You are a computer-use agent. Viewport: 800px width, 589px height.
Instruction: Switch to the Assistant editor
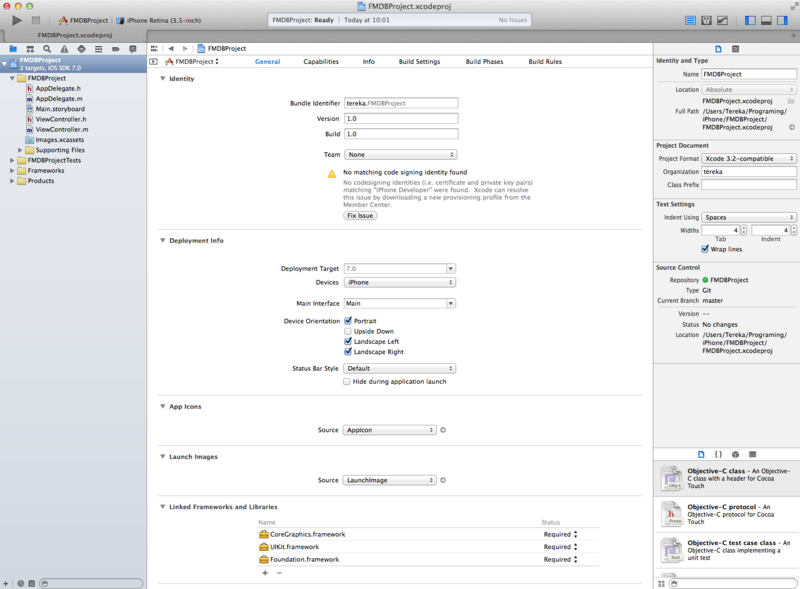tap(707, 20)
